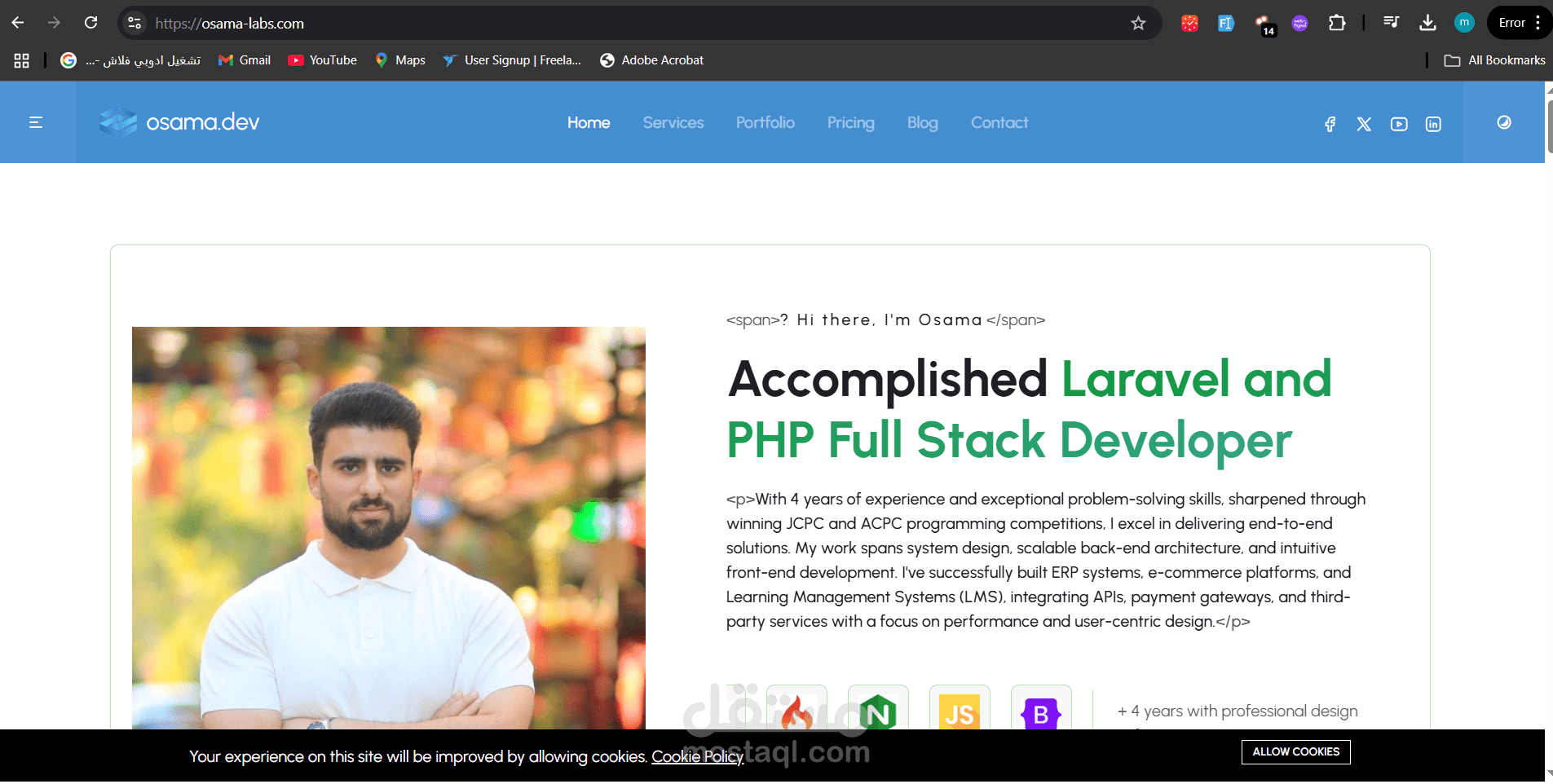The height and width of the screenshot is (784, 1553).
Task: Open the apps grid in bookmarks bar
Action: (x=22, y=60)
